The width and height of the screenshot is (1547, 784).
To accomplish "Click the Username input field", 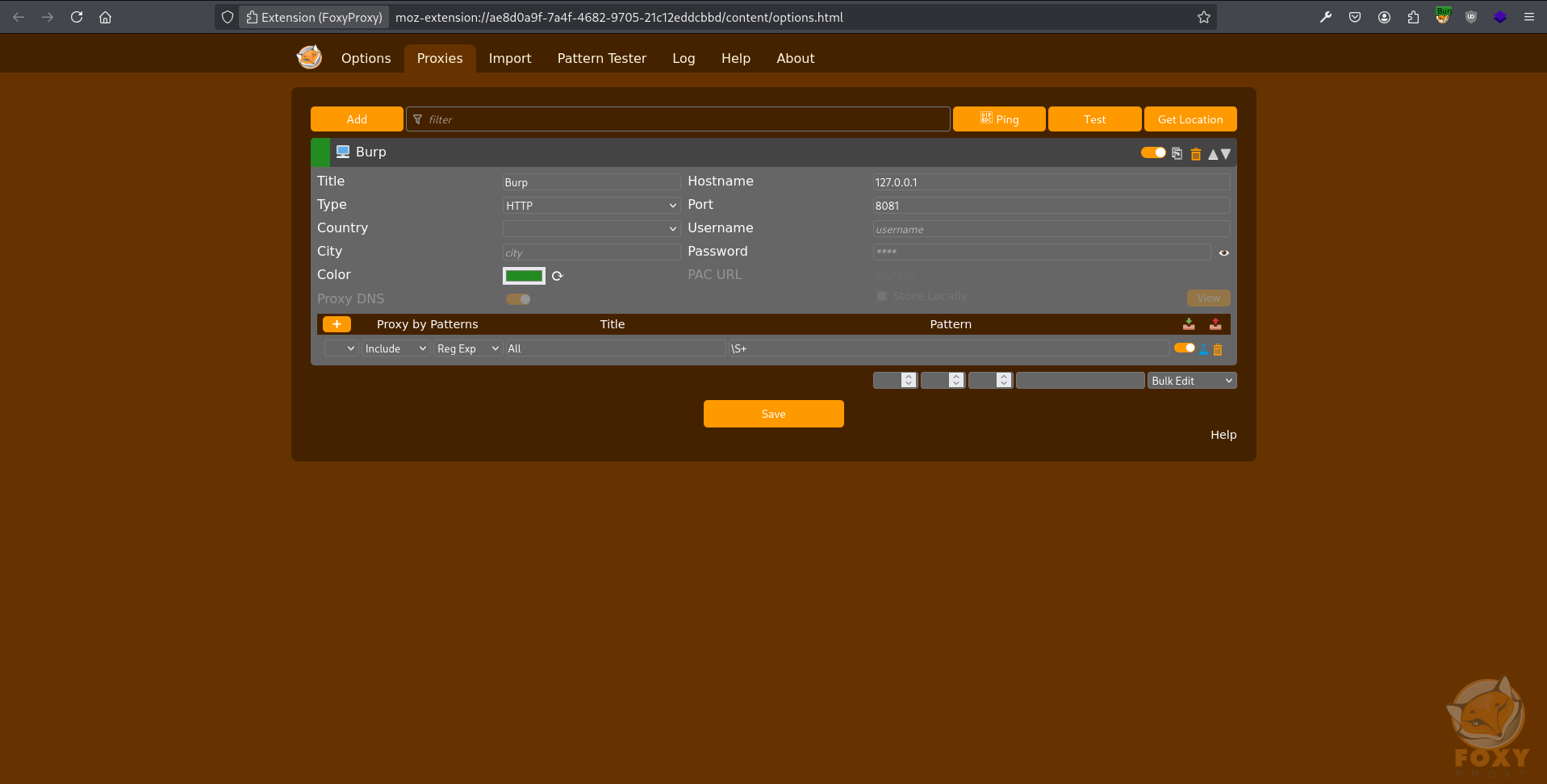I will [x=1052, y=229].
